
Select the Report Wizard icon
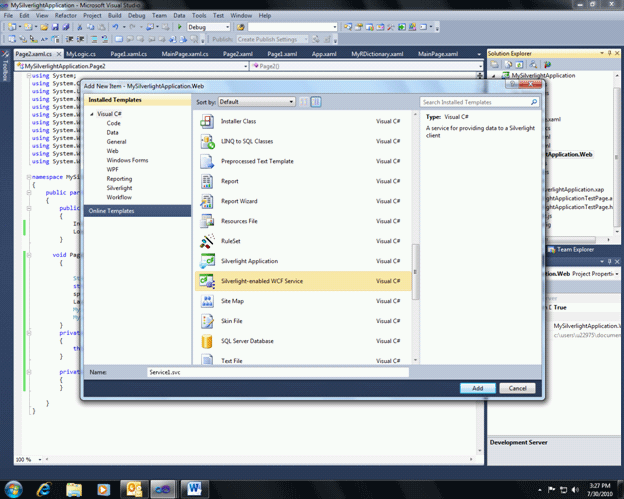tap(207, 201)
